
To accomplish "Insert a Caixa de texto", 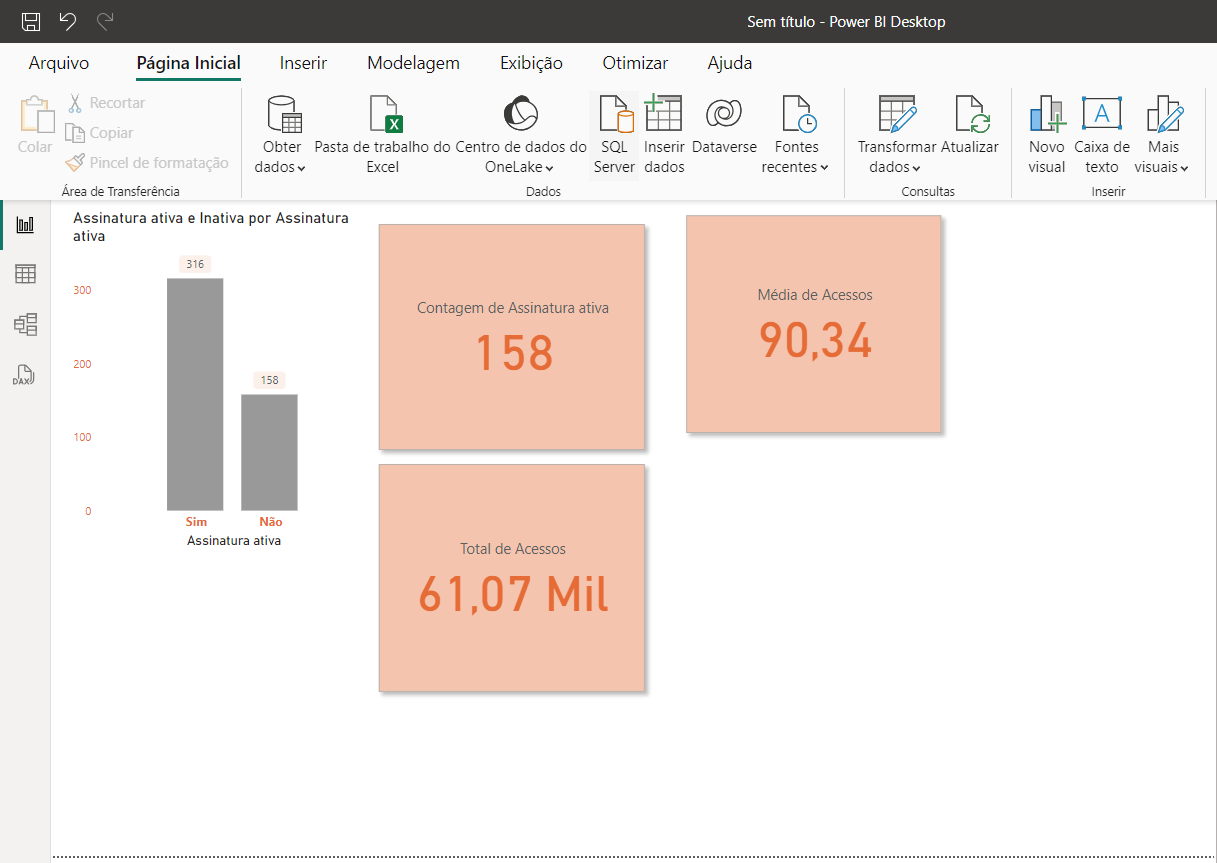I will point(1102,135).
